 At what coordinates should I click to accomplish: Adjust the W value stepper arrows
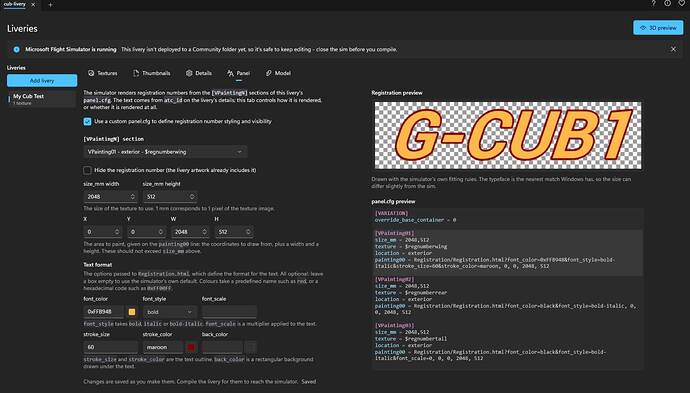coord(205,231)
